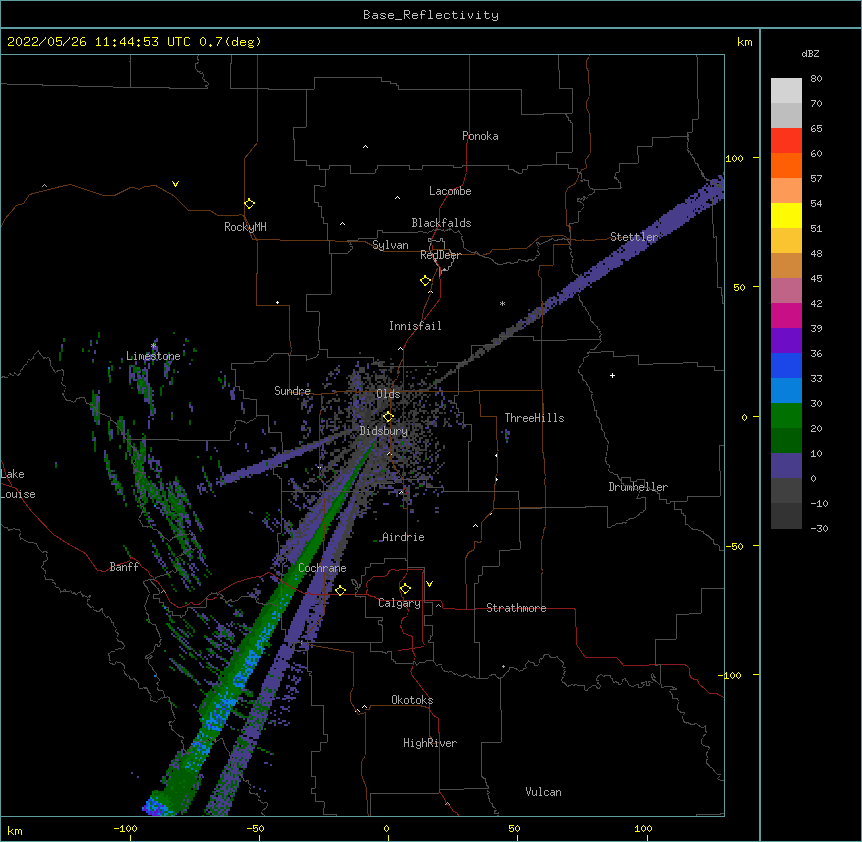Click the -100 tick on the bottom axis
This screenshot has height=842, width=862.
coord(125,828)
